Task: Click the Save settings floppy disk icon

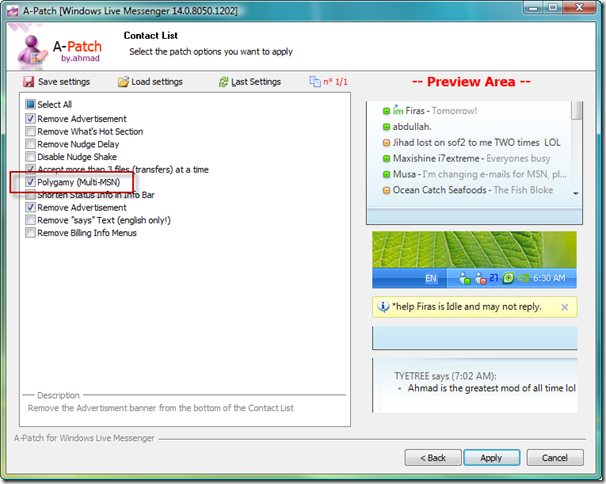Action: 28,82
